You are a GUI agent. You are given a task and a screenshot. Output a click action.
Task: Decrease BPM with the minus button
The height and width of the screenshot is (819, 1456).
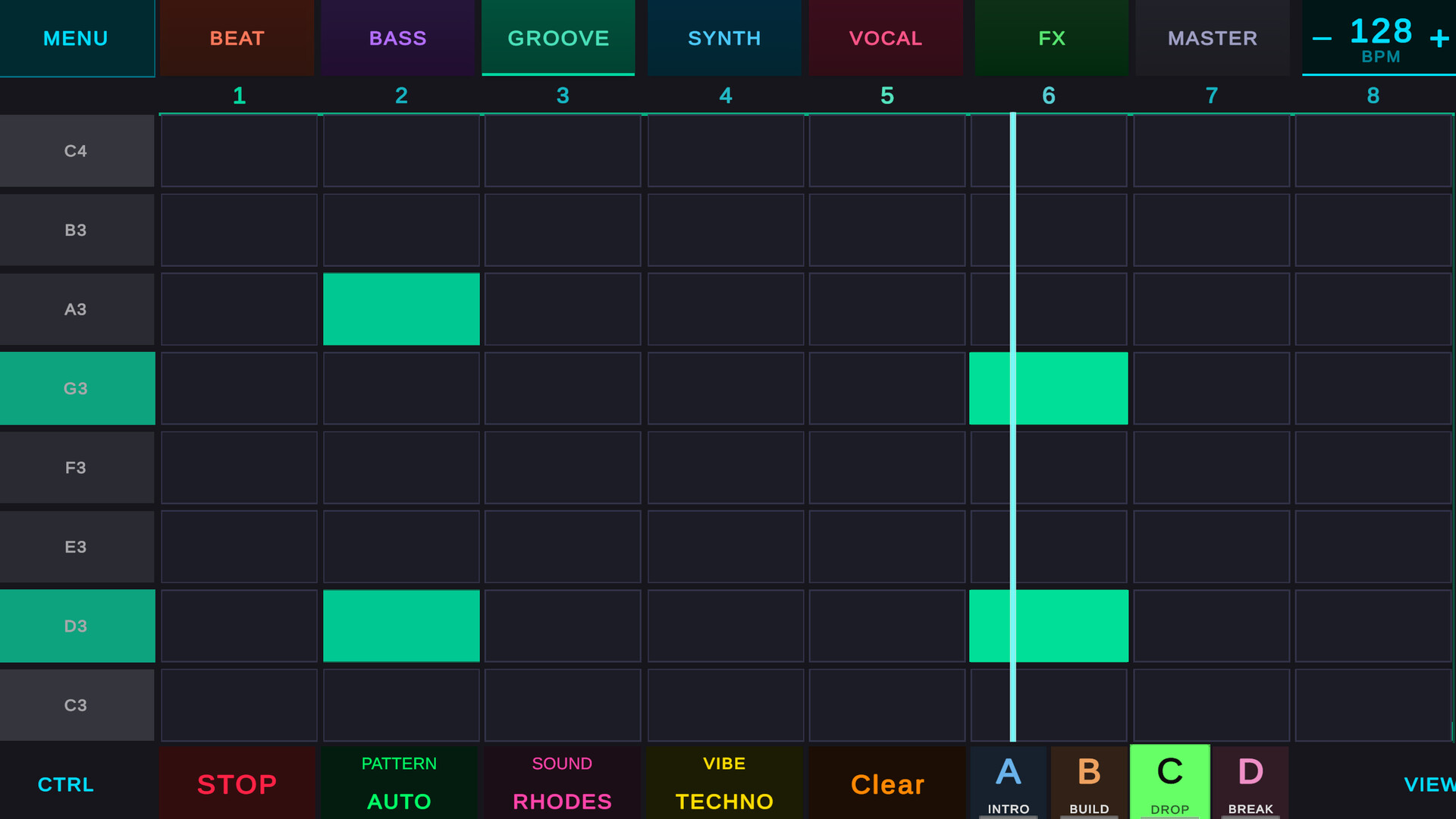coord(1322,39)
